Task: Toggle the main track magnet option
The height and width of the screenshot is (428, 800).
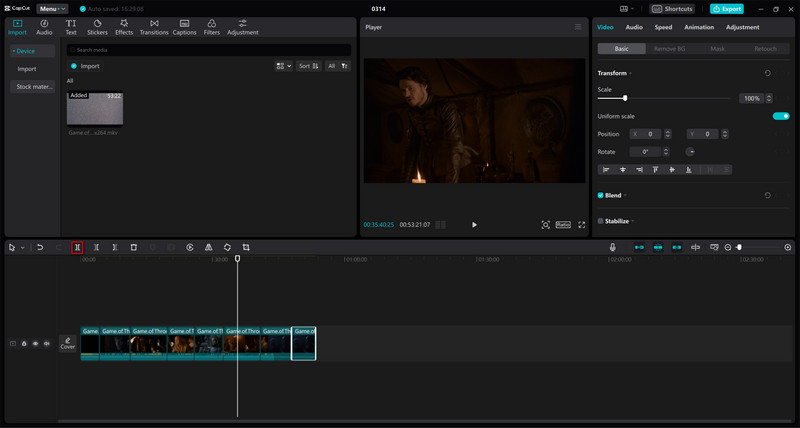Action: pyautogui.click(x=639, y=247)
